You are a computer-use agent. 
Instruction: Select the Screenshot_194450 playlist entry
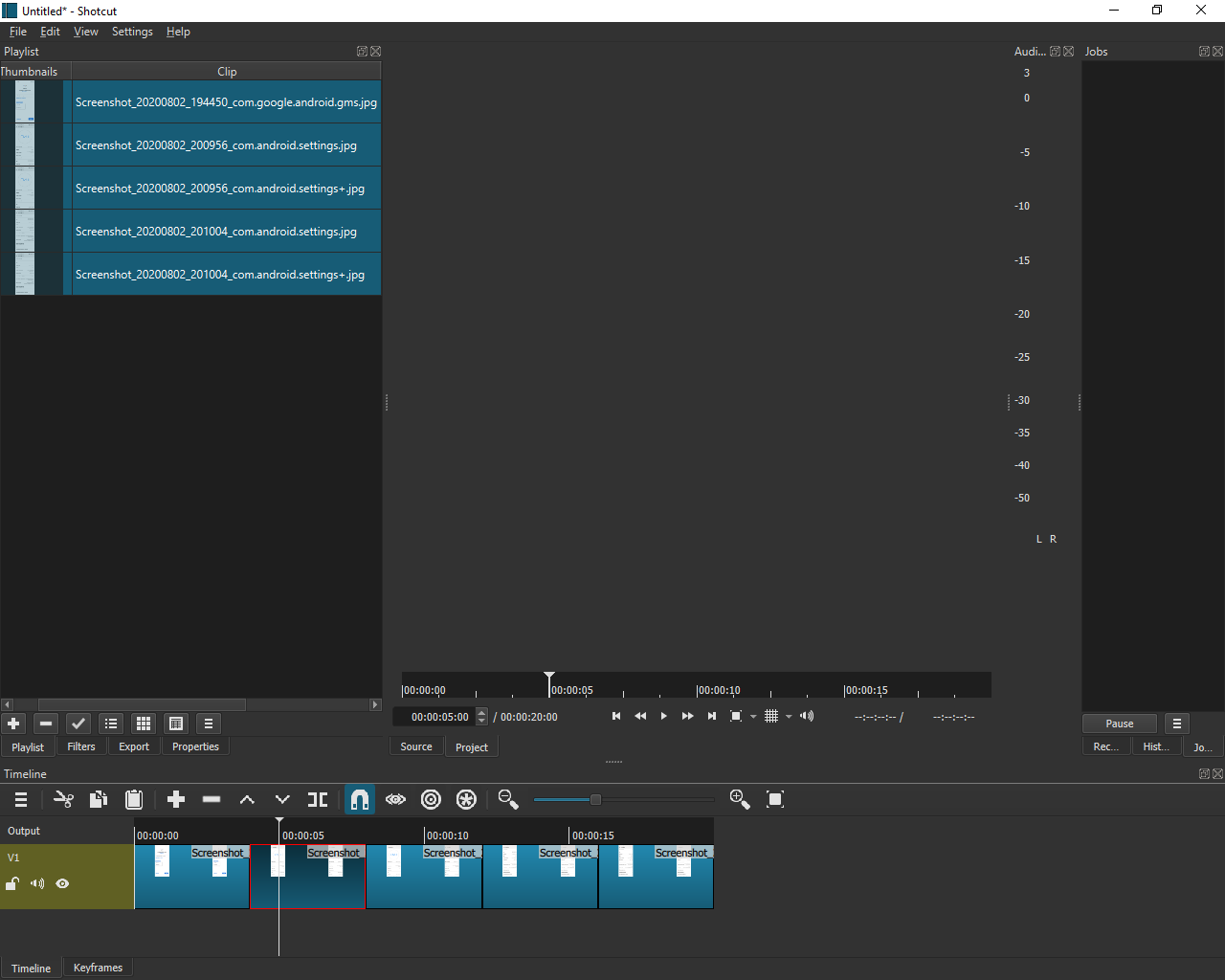point(226,101)
